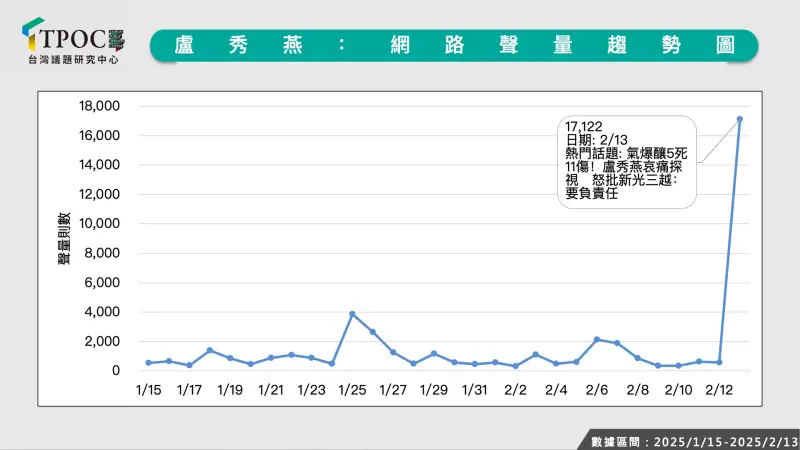The height and width of the screenshot is (450, 800).
Task: Click the 18,000 y-axis label
Action: (99, 106)
